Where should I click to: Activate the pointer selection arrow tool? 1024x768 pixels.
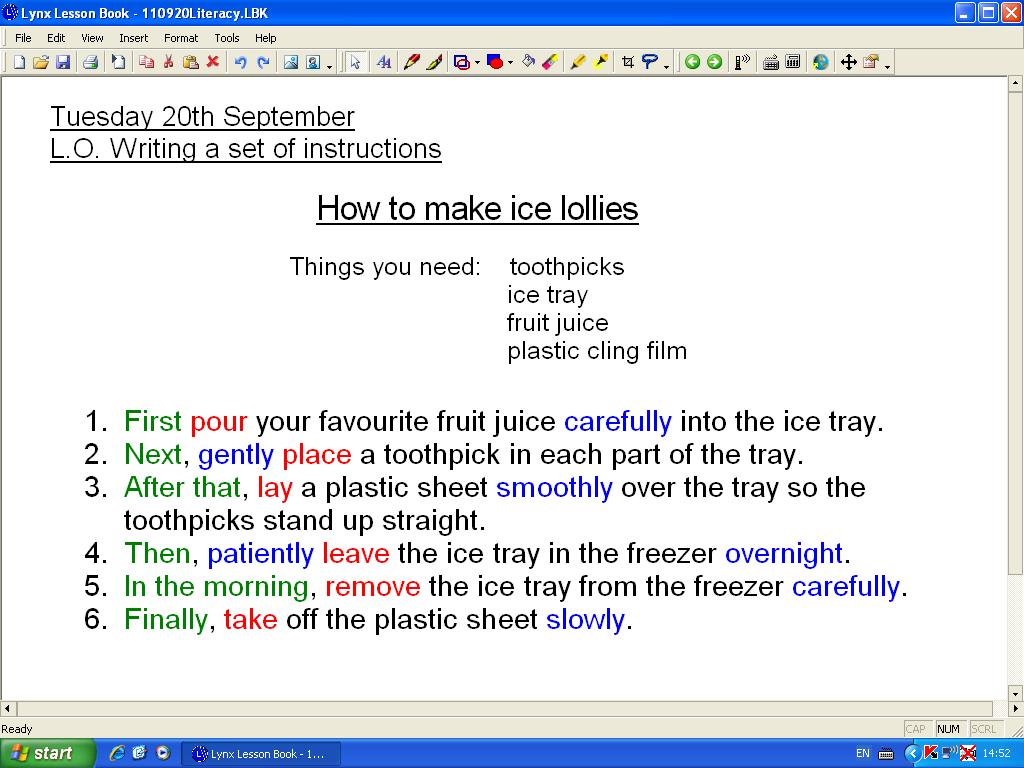click(x=354, y=61)
